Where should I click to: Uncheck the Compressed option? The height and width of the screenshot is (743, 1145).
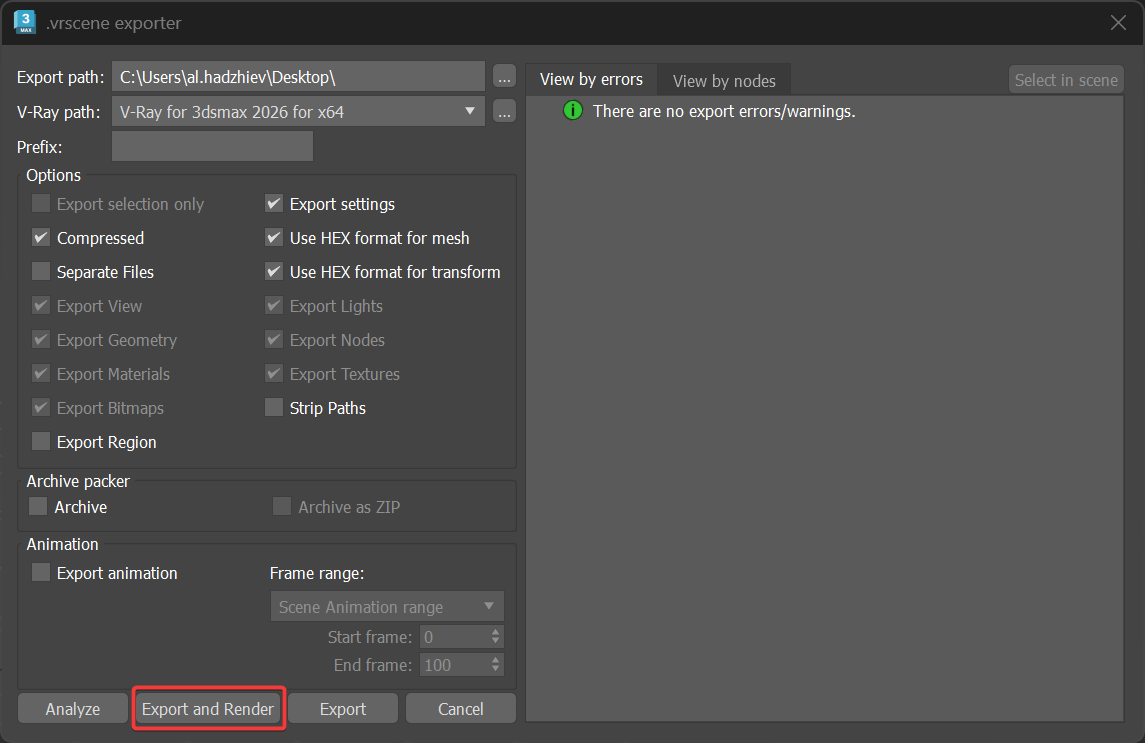[40, 238]
